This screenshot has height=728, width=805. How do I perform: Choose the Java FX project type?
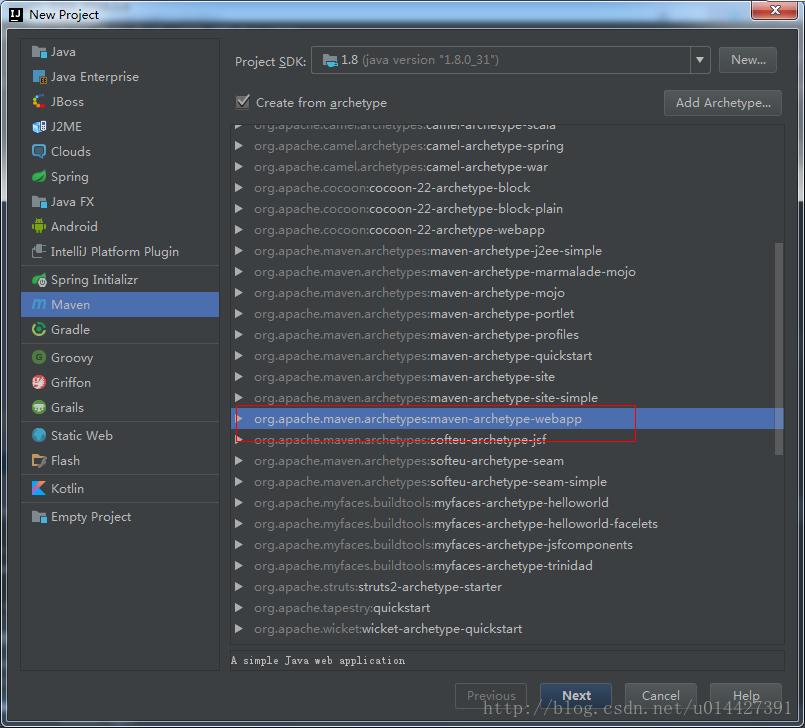(65, 201)
